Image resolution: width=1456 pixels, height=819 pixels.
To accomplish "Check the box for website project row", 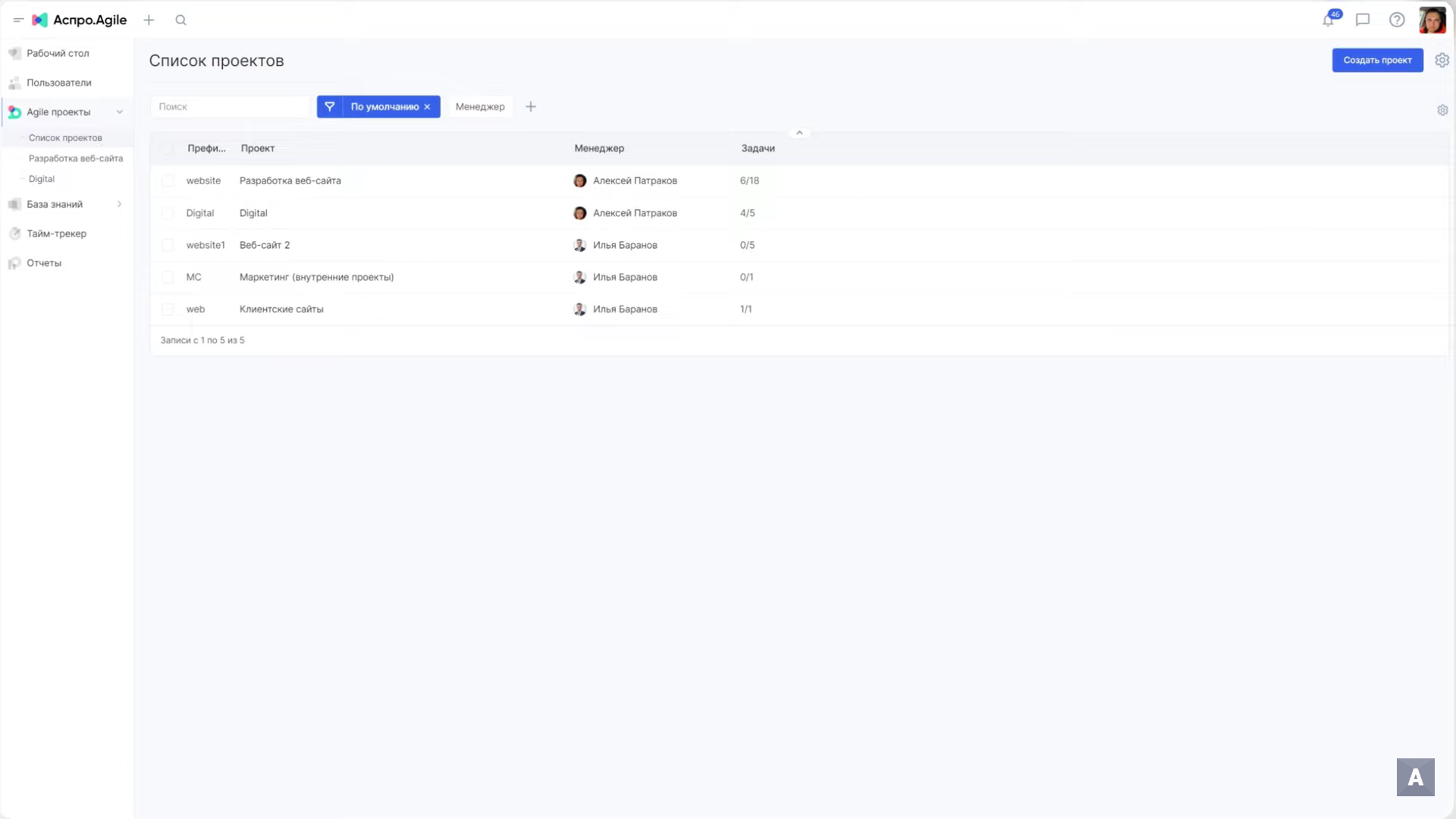I will point(168,181).
